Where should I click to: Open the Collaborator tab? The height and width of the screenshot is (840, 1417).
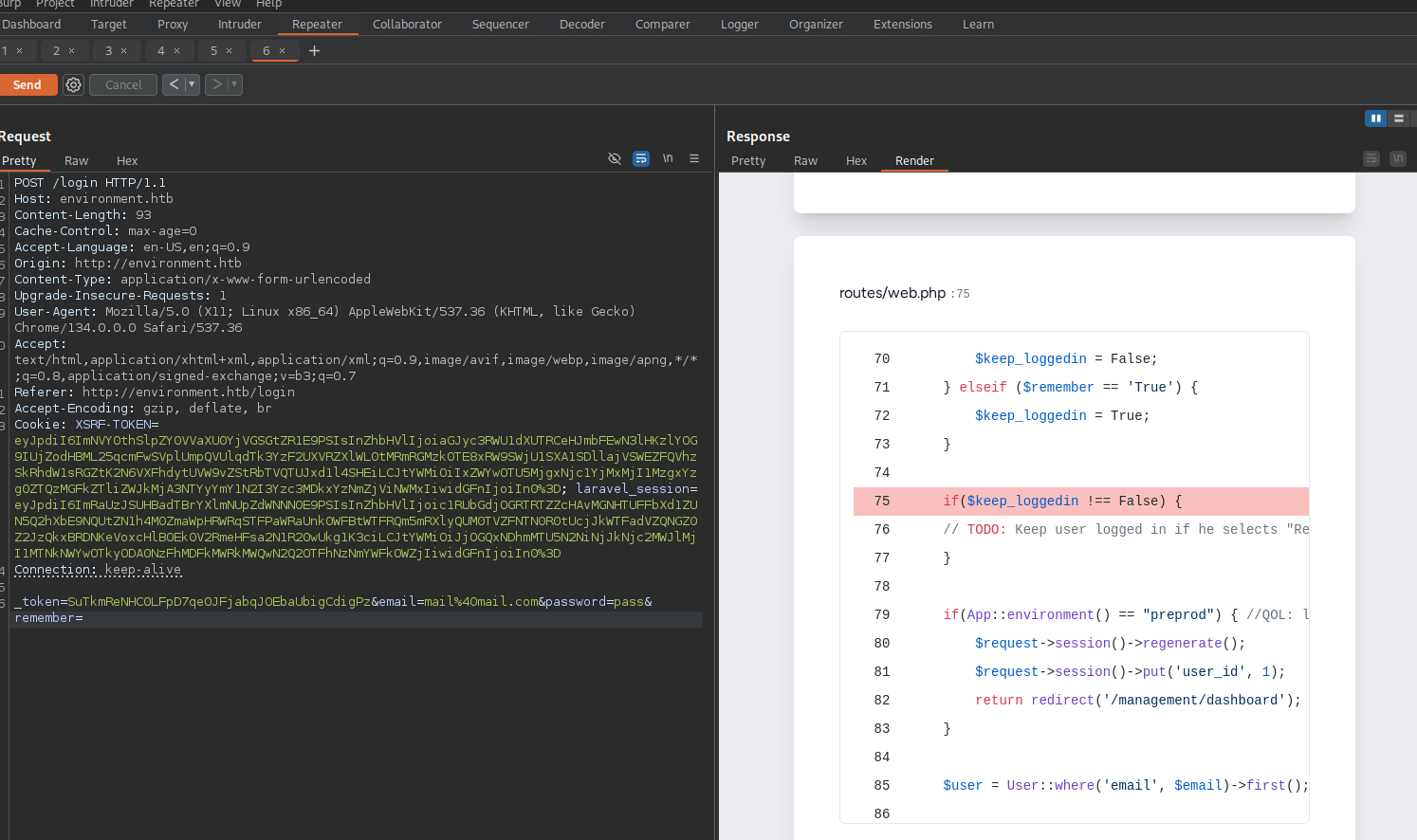tap(407, 25)
